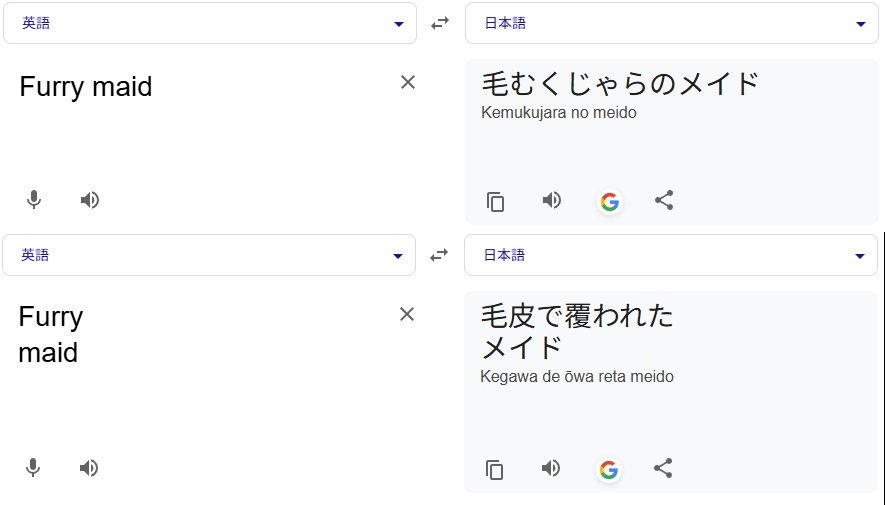Listen to top Japanese translation audio
The image size is (885, 505).
tap(551, 200)
